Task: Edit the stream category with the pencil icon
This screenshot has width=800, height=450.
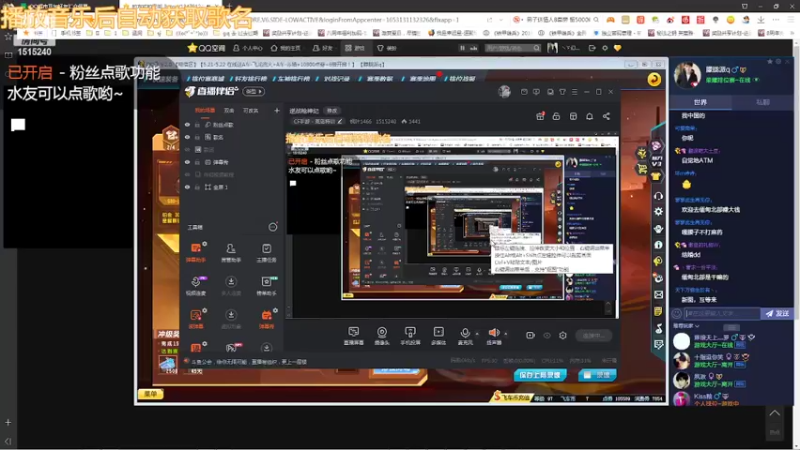Action: (x=340, y=121)
